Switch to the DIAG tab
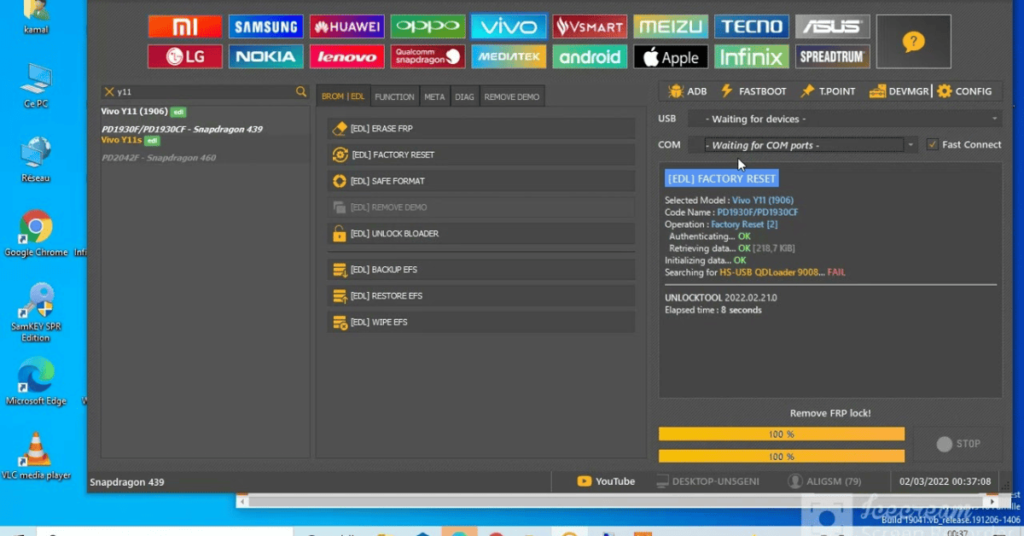 click(464, 97)
